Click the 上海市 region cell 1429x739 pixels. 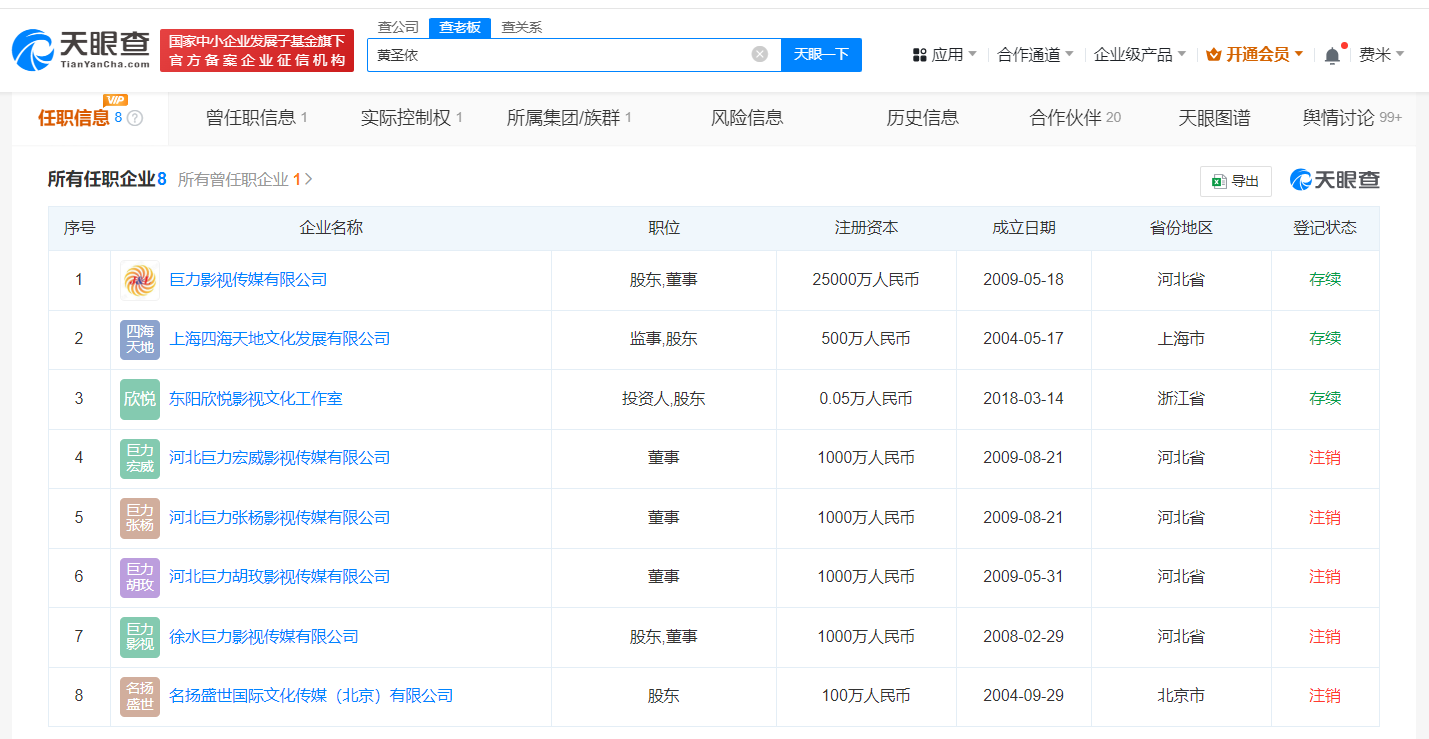point(1181,339)
